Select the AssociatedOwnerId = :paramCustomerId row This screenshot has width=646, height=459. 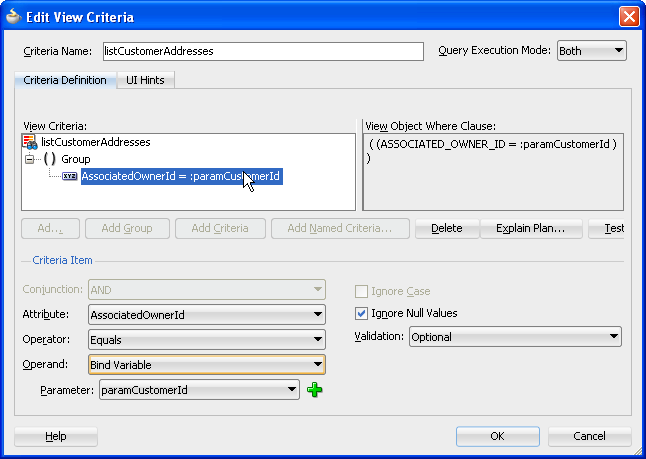click(182, 176)
